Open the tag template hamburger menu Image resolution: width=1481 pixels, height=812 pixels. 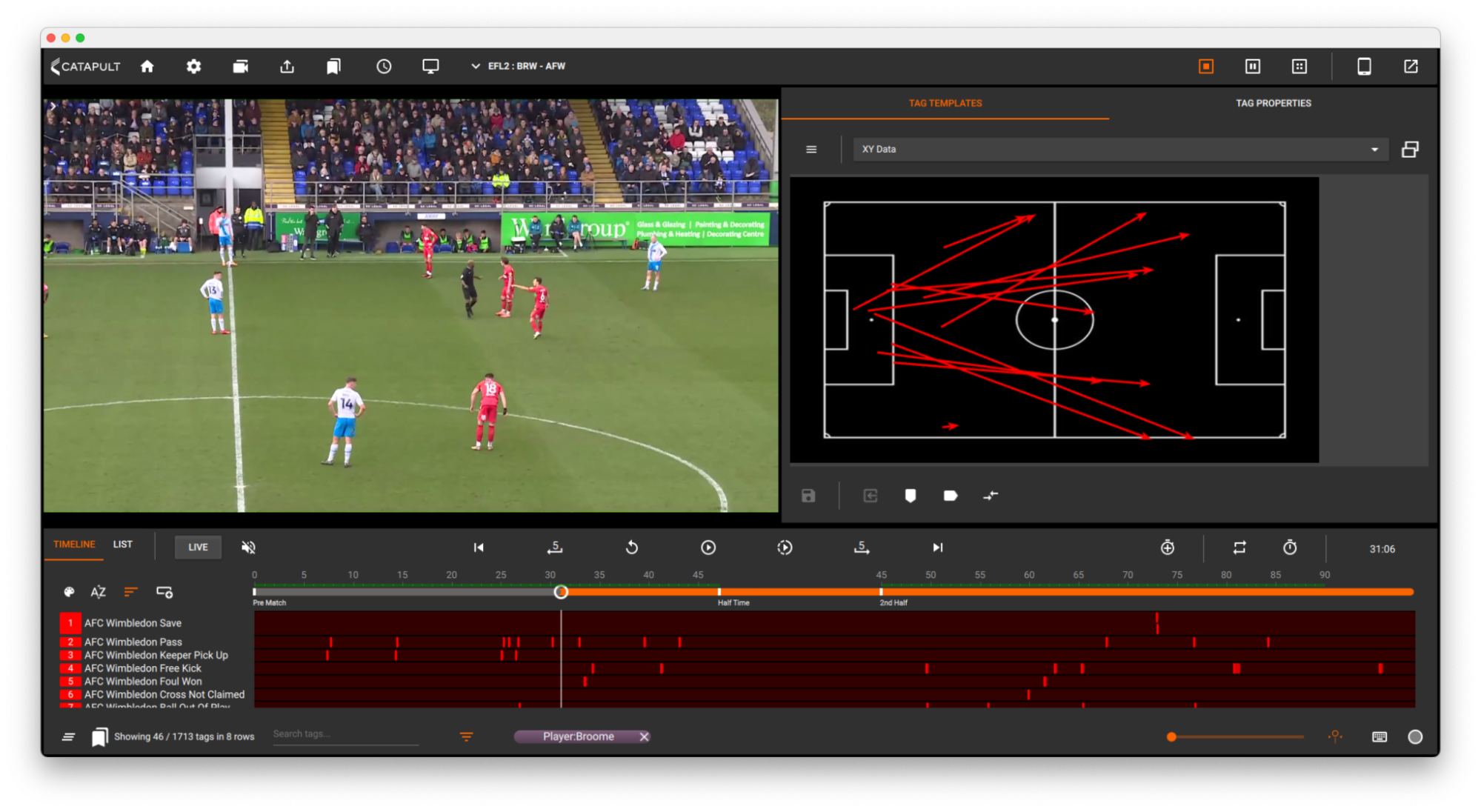pos(811,150)
